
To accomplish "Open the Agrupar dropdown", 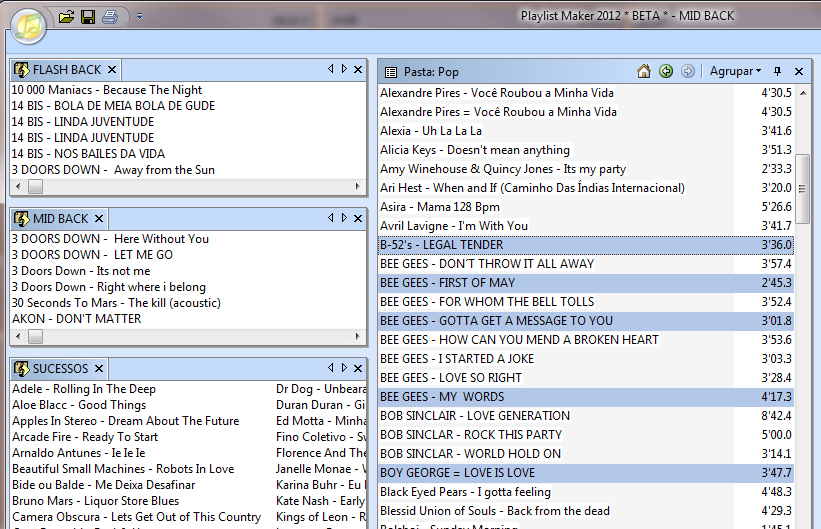I will coord(735,71).
